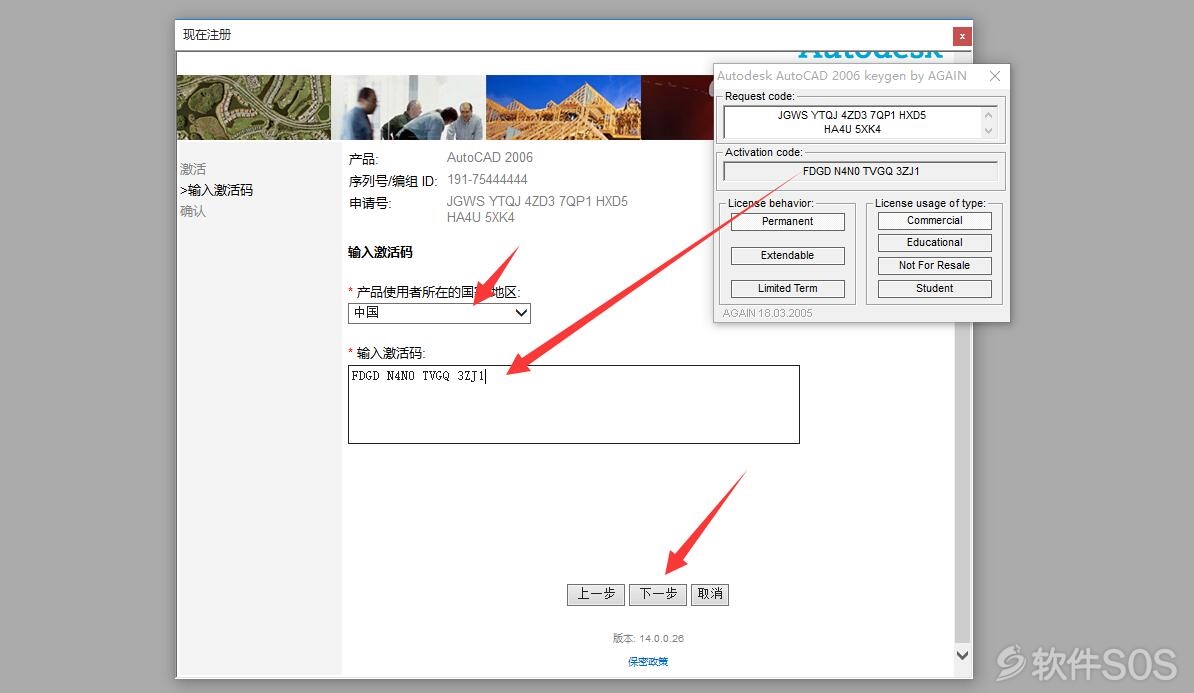Select the 激活 step in sidebar
This screenshot has height=693, width=1194.
pos(193,169)
